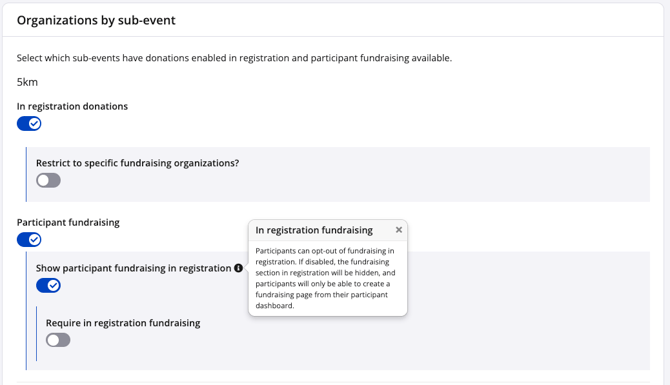The height and width of the screenshot is (385, 670).
Task: Click Show participant fundraising in registration label
Action: point(133,268)
